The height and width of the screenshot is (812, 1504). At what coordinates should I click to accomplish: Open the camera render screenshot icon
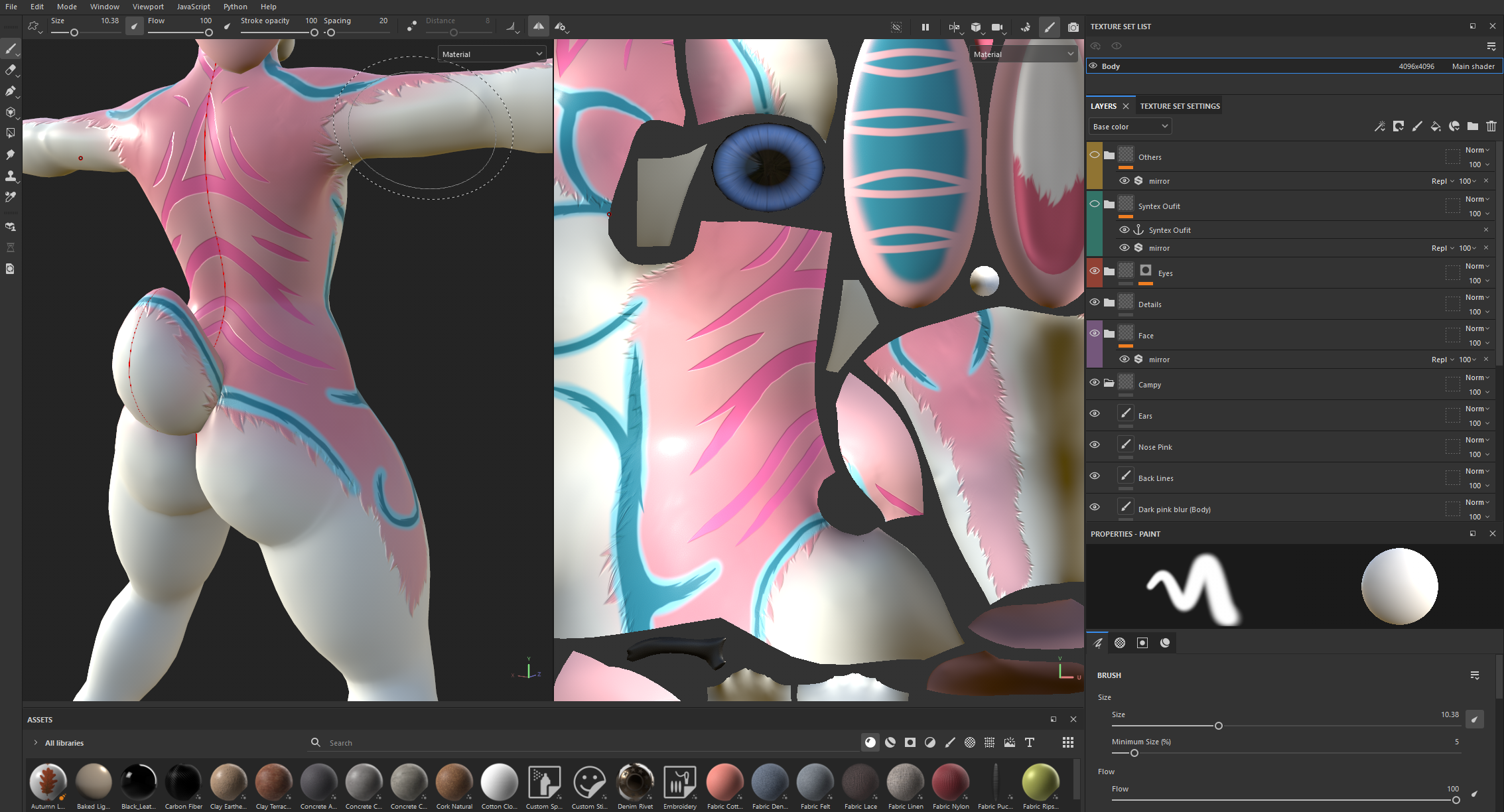click(x=1073, y=27)
